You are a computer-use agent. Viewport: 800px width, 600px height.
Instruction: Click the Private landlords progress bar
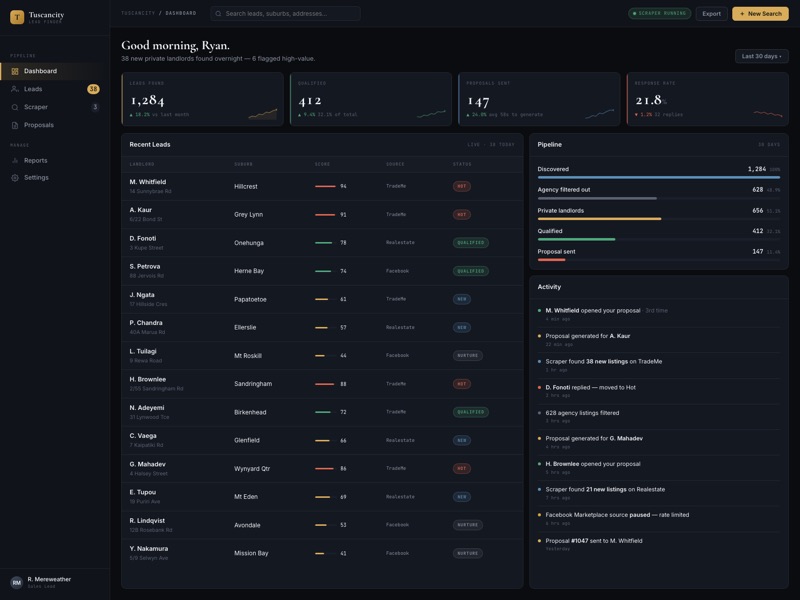click(x=659, y=219)
